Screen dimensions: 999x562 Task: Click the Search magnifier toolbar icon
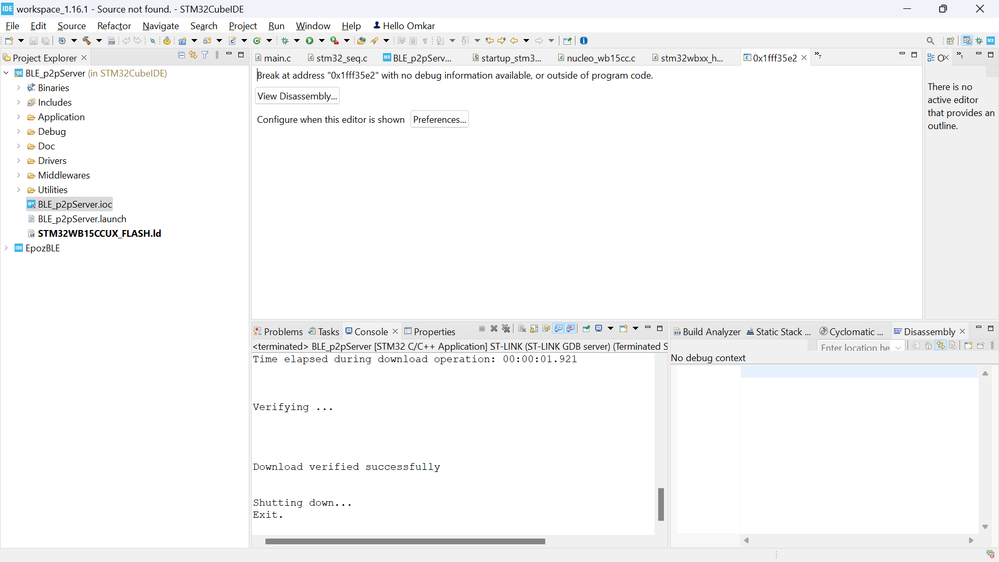tap(930, 41)
